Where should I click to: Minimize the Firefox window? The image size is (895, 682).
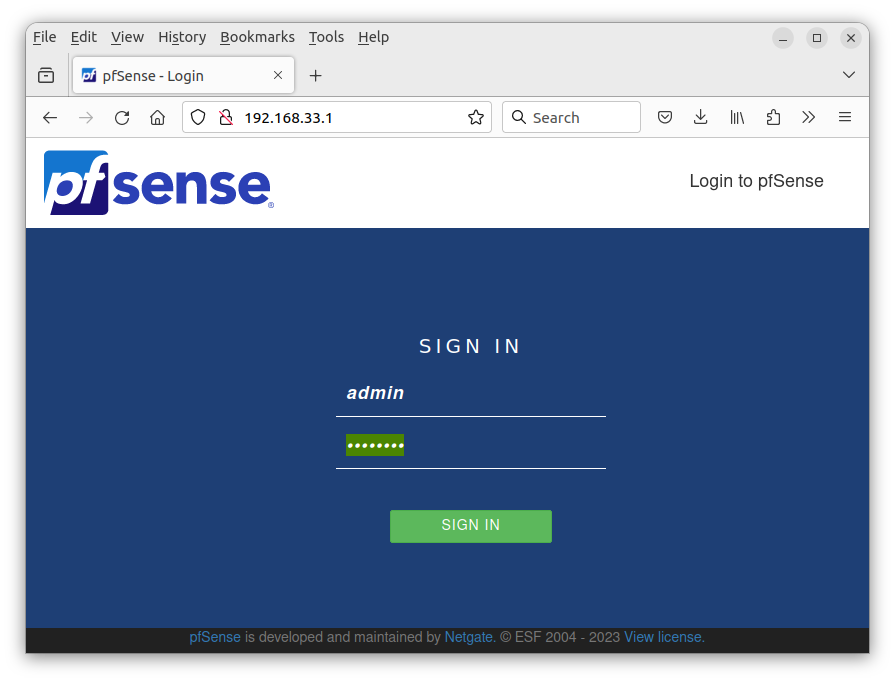click(783, 38)
